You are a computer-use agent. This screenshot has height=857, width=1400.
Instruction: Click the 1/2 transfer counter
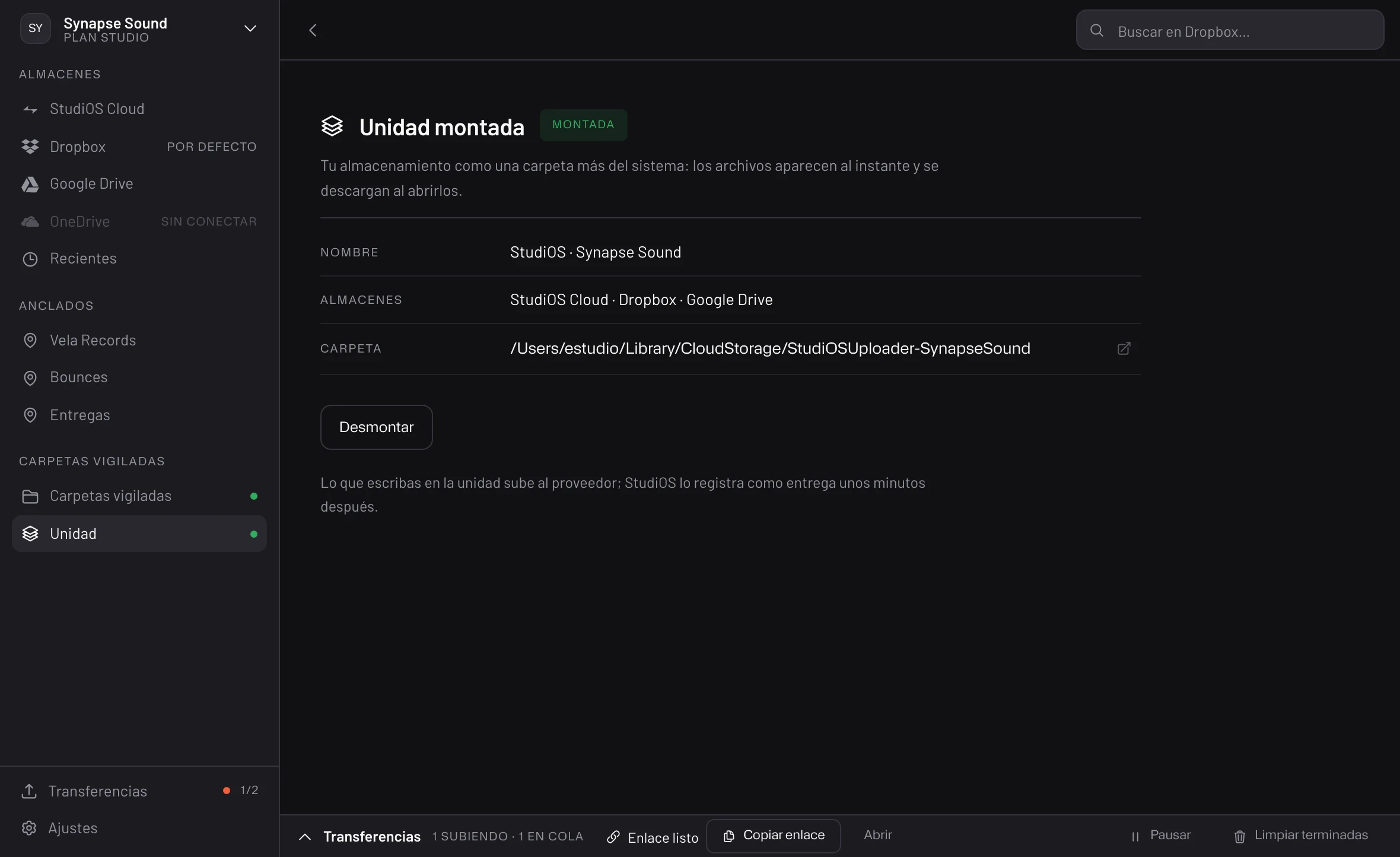coord(249,791)
